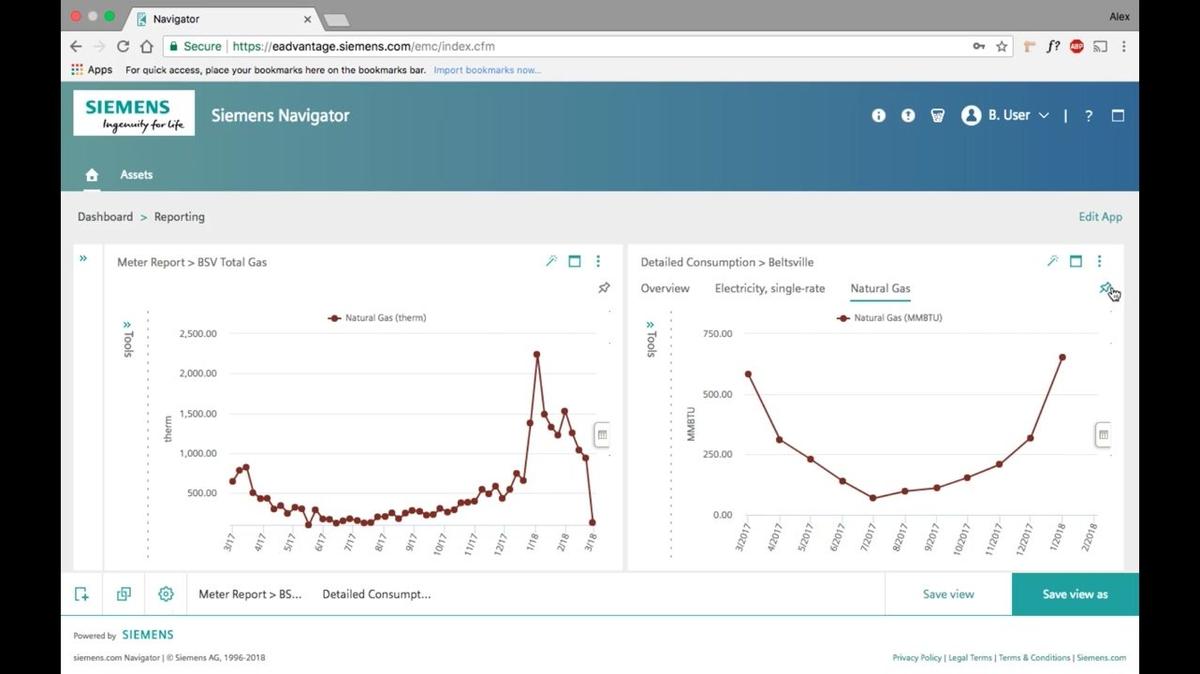This screenshot has height=674, width=1200.
Task: Click the Dashboard breadcrumb link
Action: [105, 217]
